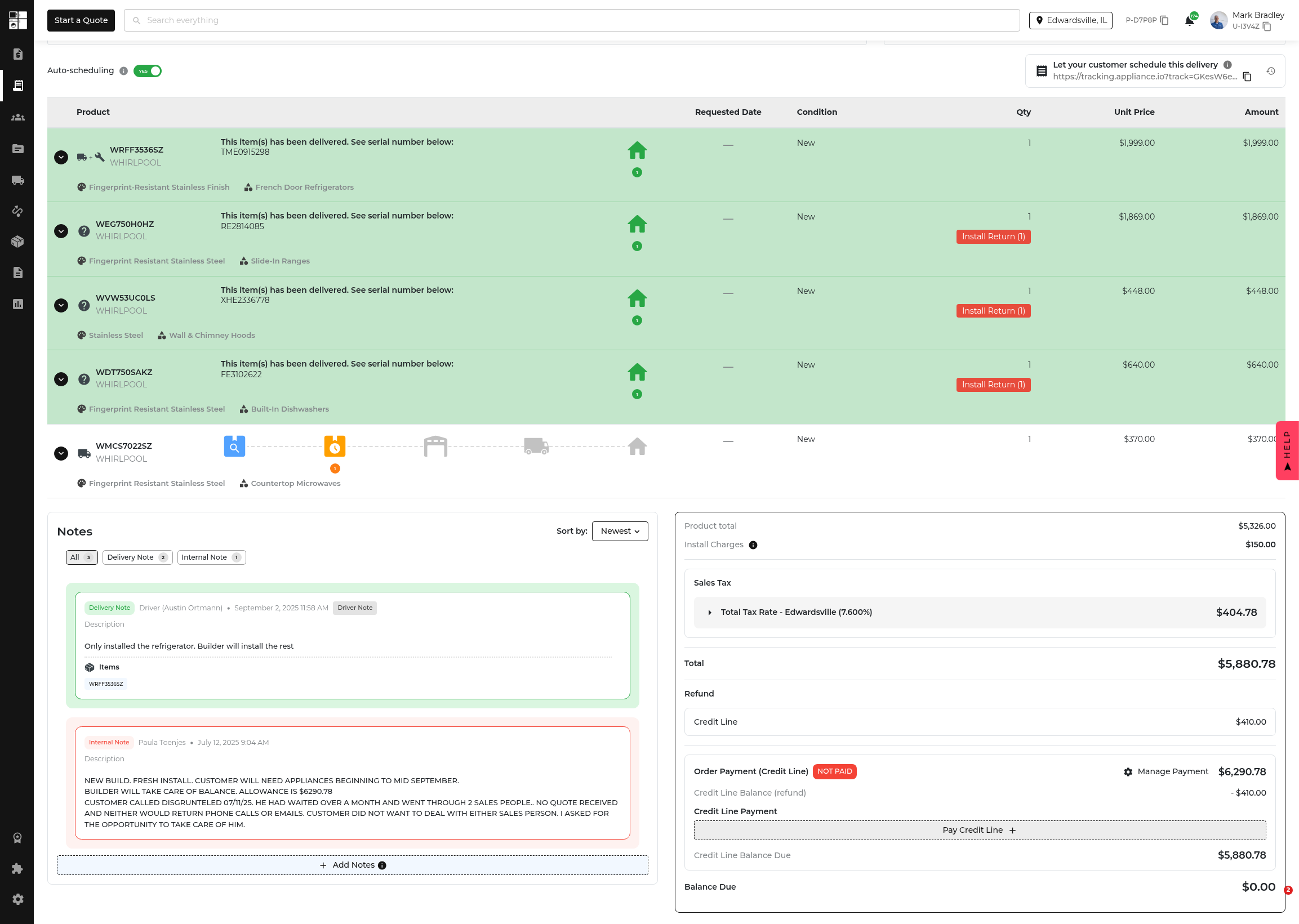Open delivery link history icon
This screenshot has height=924, width=1299.
click(1270, 71)
